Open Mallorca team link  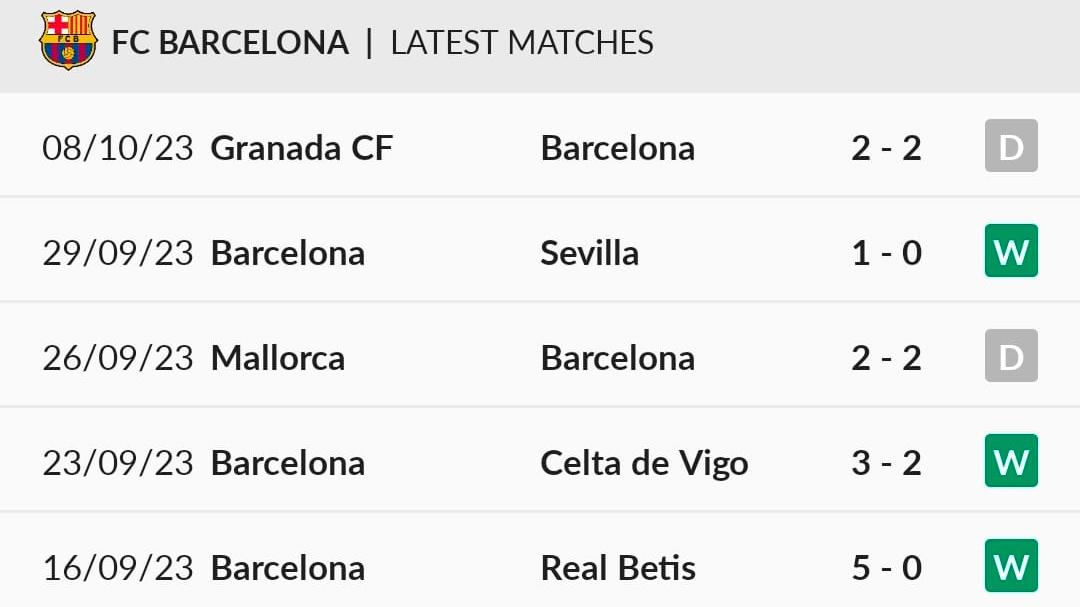pos(278,358)
